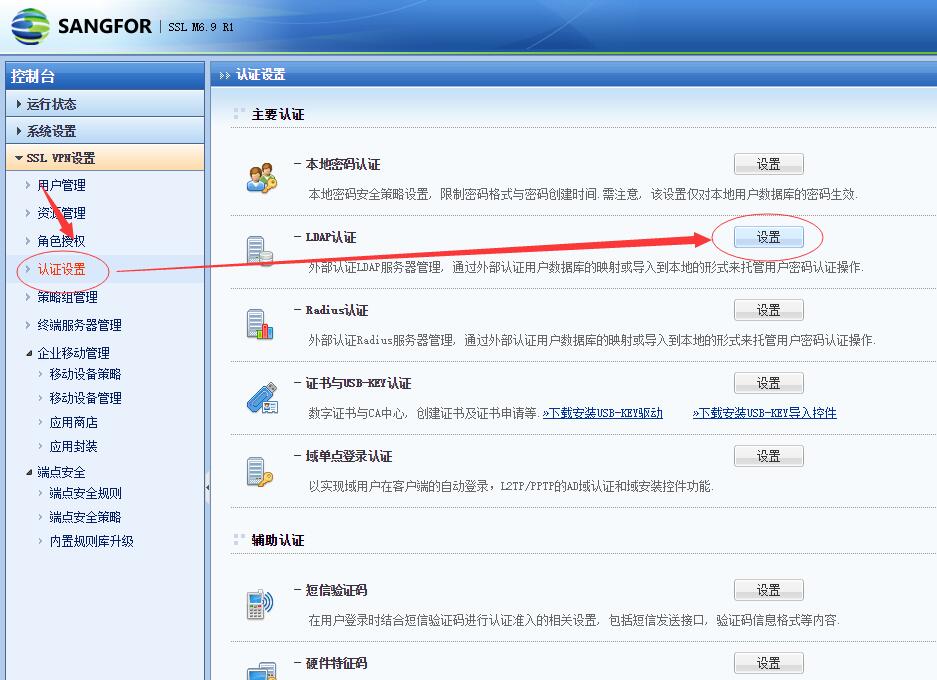Click the 认证设置 breadcrumb title

coord(261,75)
